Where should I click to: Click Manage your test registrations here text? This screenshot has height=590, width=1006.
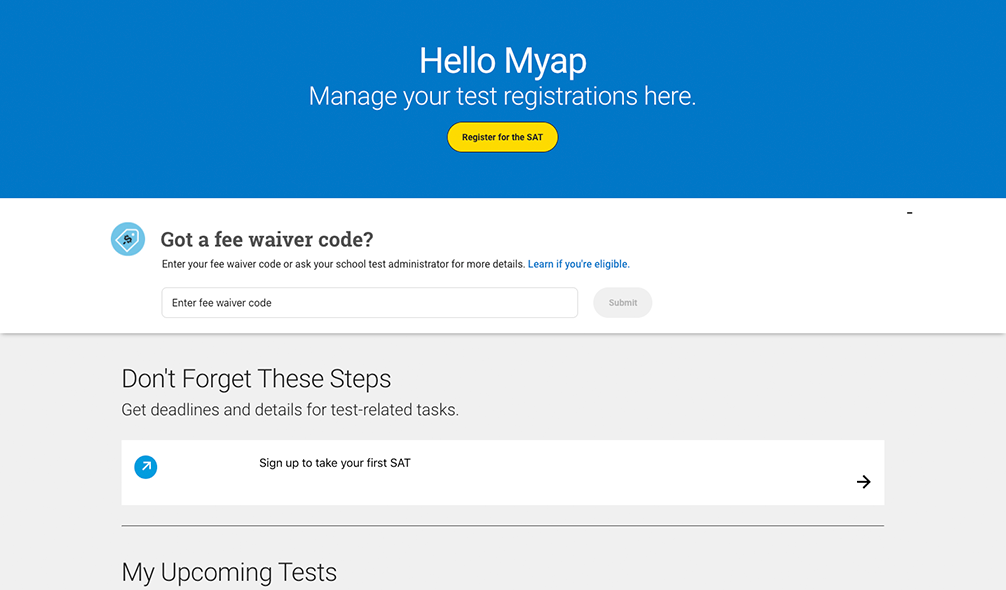click(502, 96)
